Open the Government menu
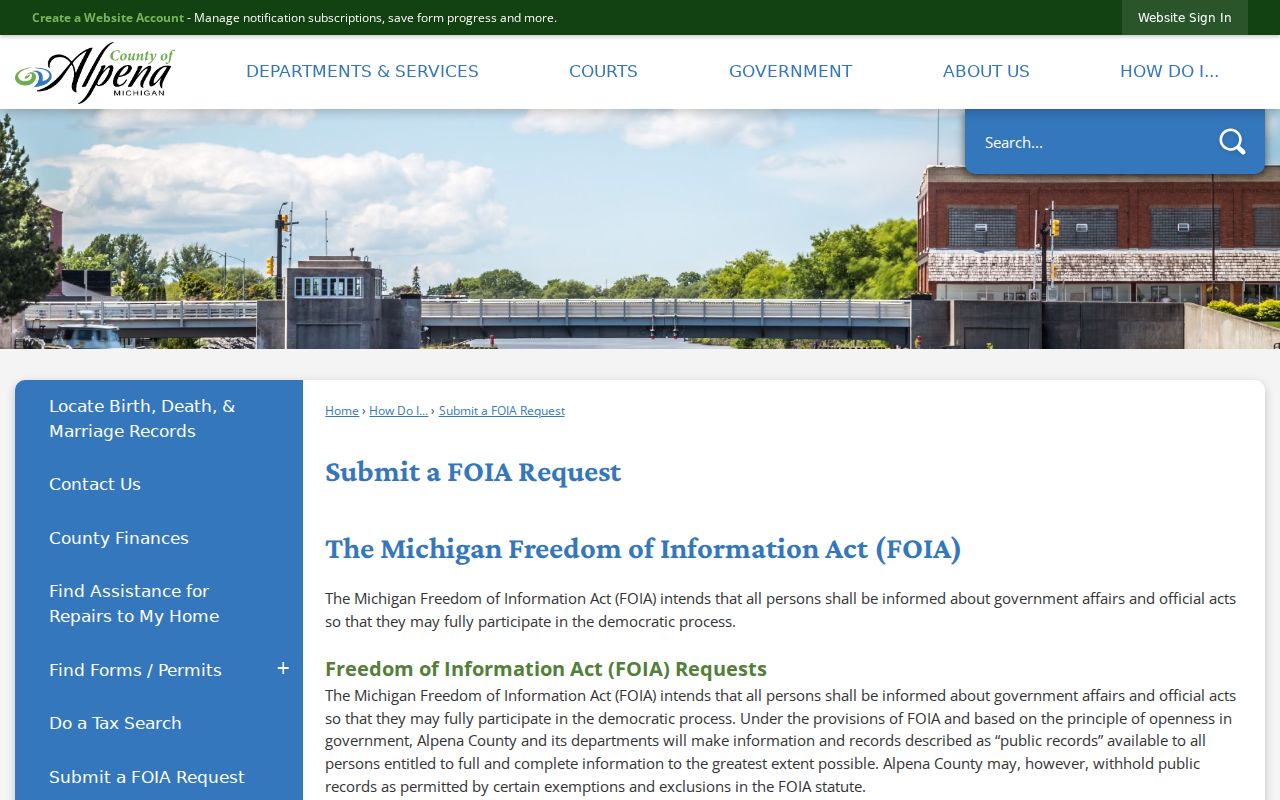Screen dimensions: 1280x800 790,72
